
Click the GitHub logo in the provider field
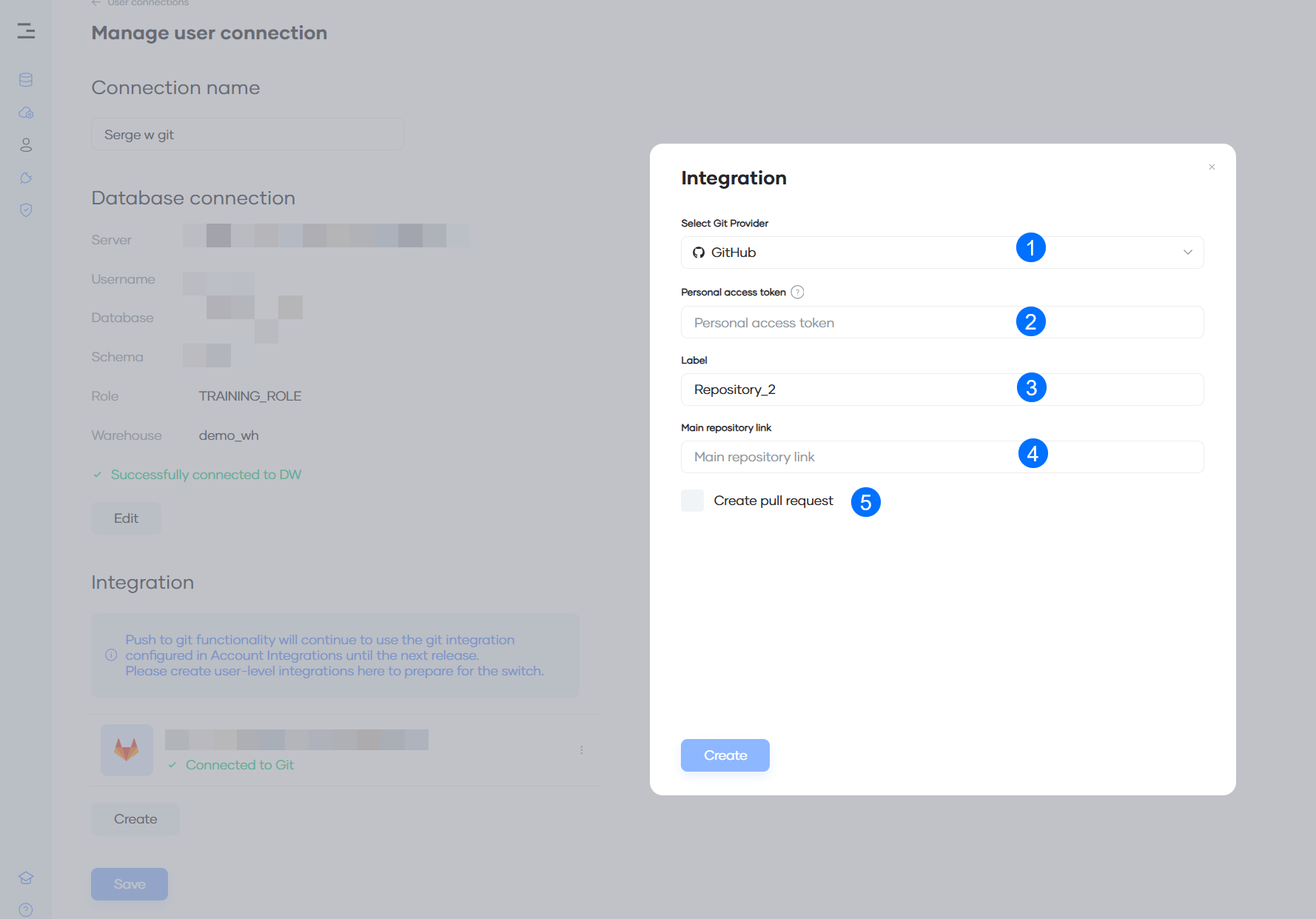(x=698, y=253)
